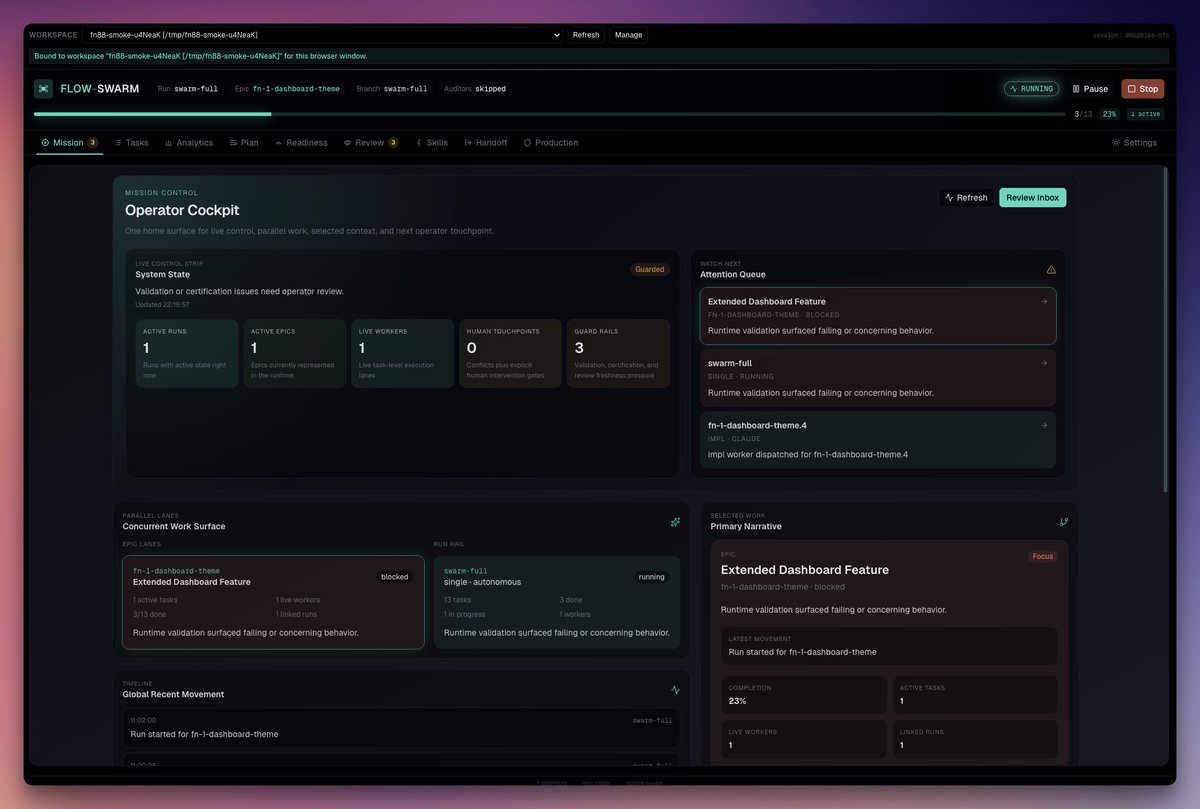Click the 'Run started for fn-1-dashboard-theme' timeline entry

(401, 728)
